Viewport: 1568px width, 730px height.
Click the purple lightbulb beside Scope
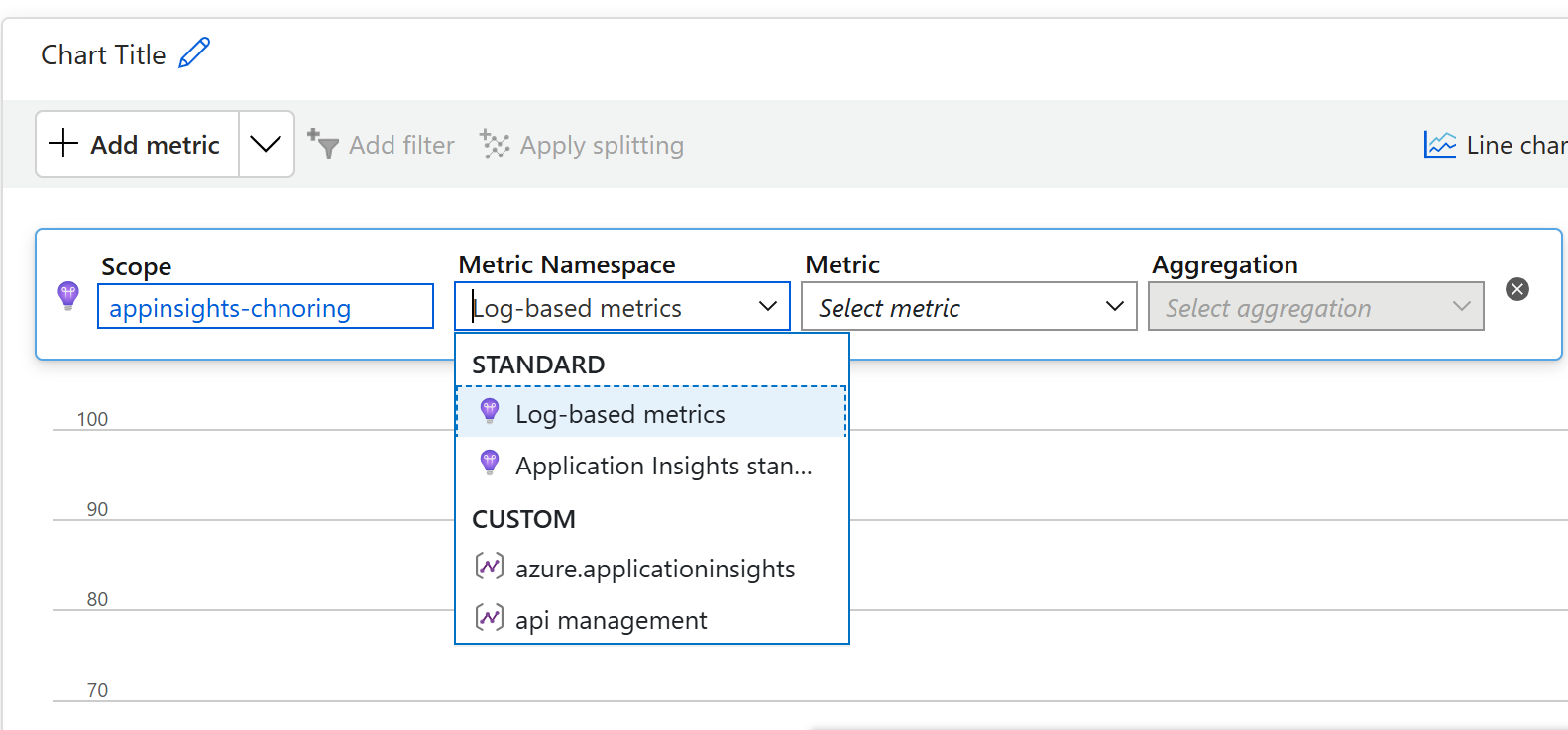(68, 295)
